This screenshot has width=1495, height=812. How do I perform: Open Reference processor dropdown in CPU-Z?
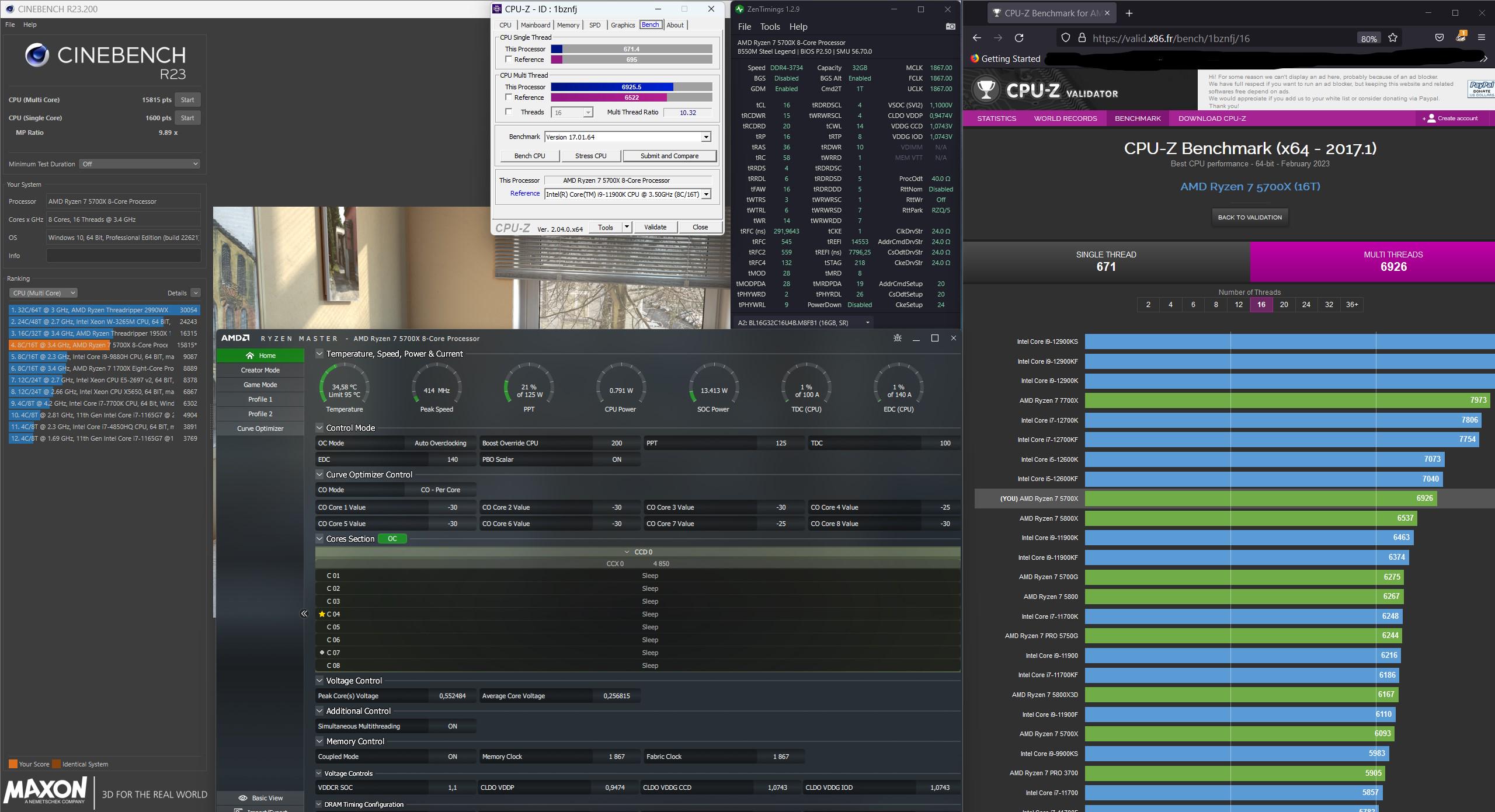click(x=706, y=194)
